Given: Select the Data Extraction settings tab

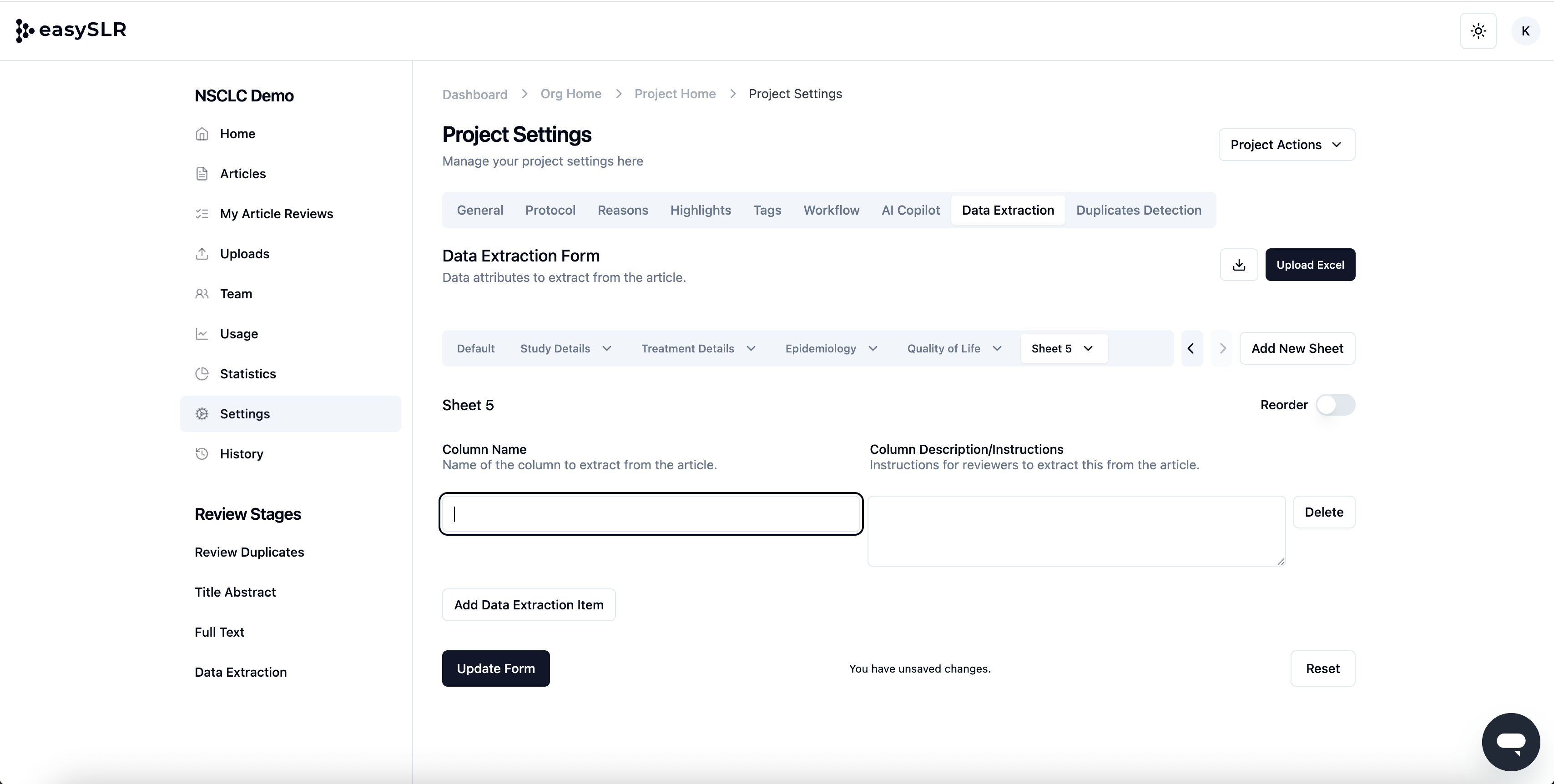Looking at the screenshot, I should [1008, 210].
